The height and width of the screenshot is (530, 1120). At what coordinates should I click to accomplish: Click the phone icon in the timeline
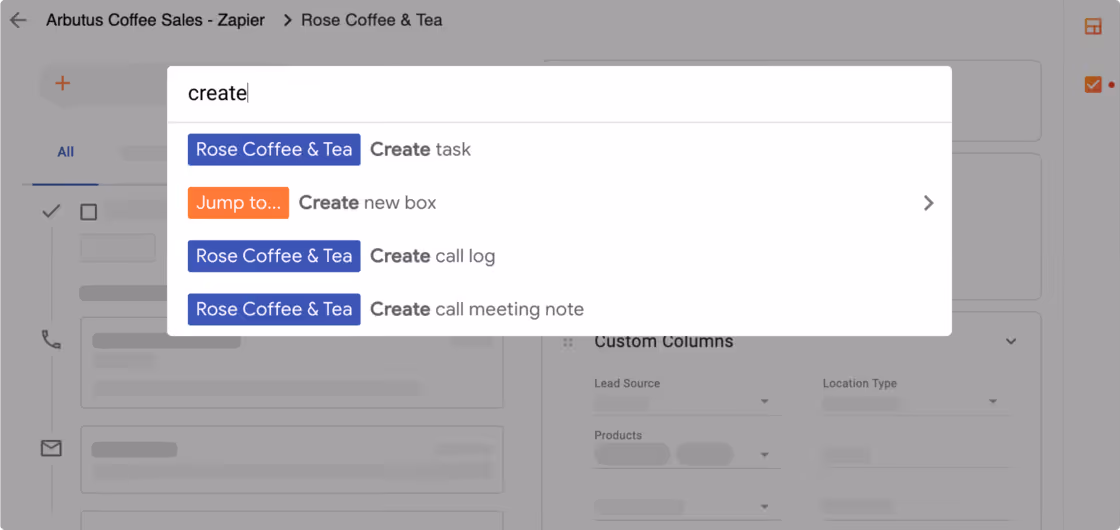pos(51,339)
